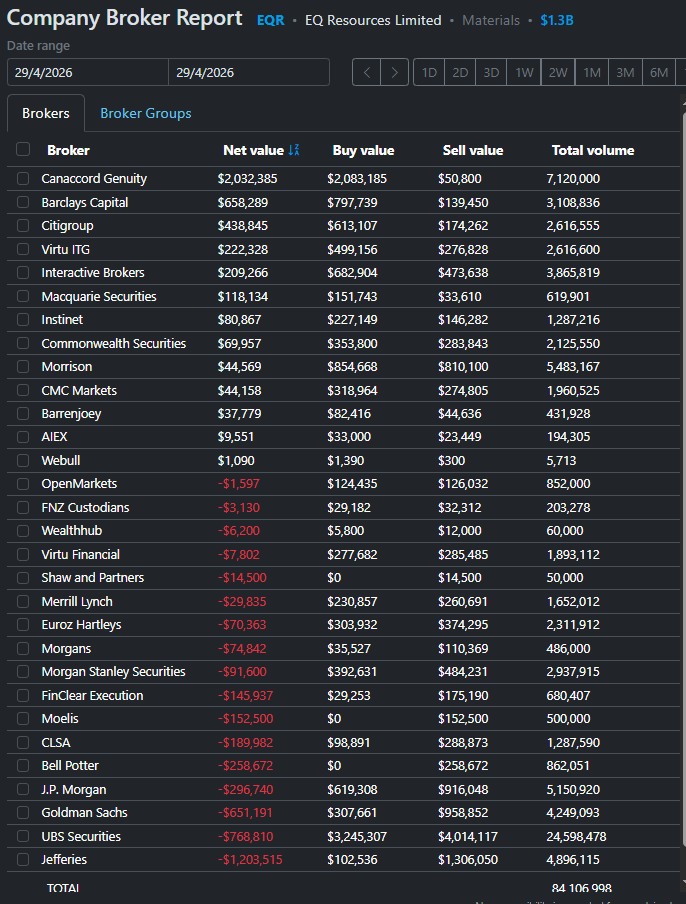The image size is (686, 904).
Task: Pick the 3M range button
Action: click(625, 73)
